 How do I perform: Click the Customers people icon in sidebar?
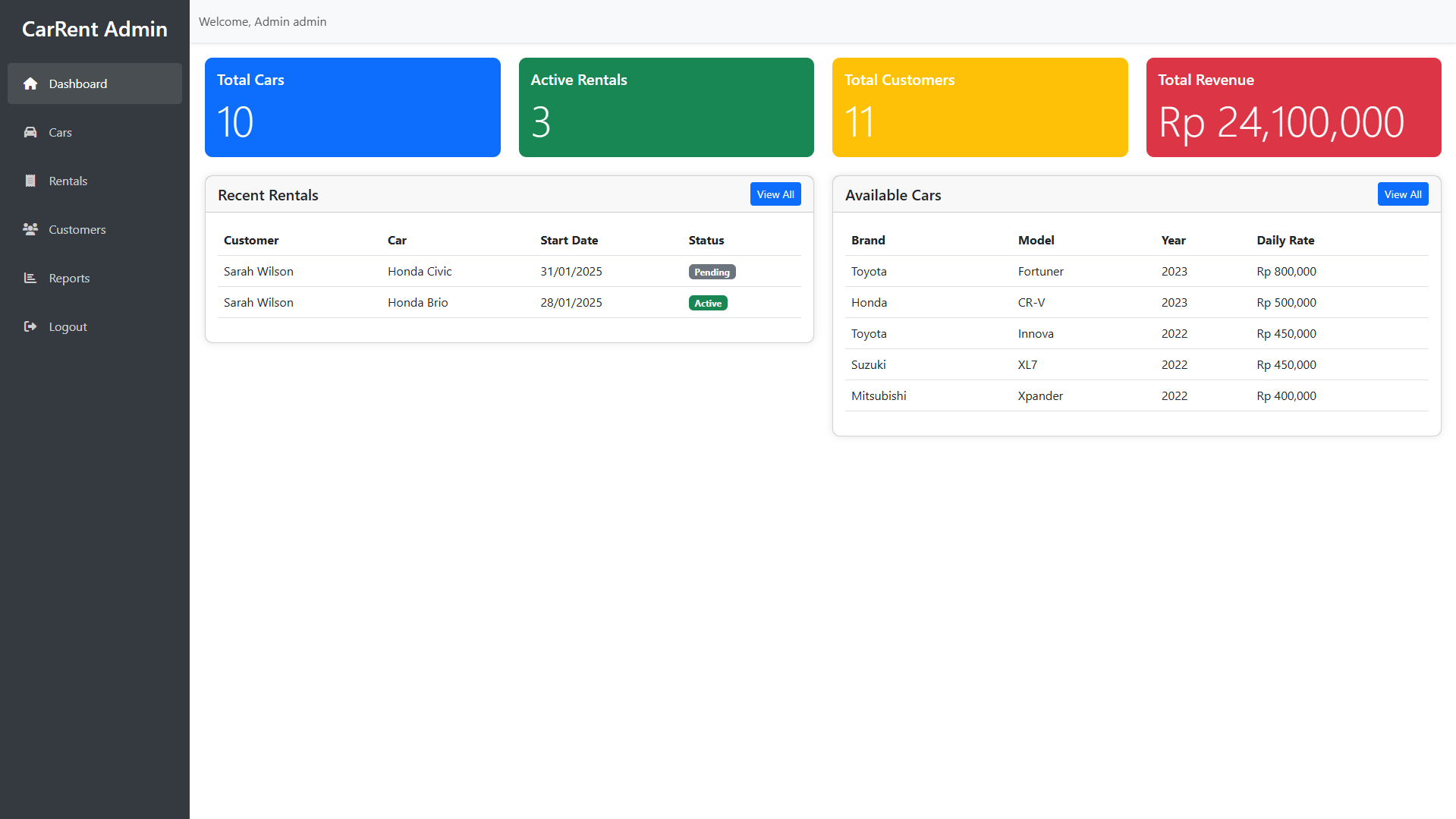coord(30,229)
